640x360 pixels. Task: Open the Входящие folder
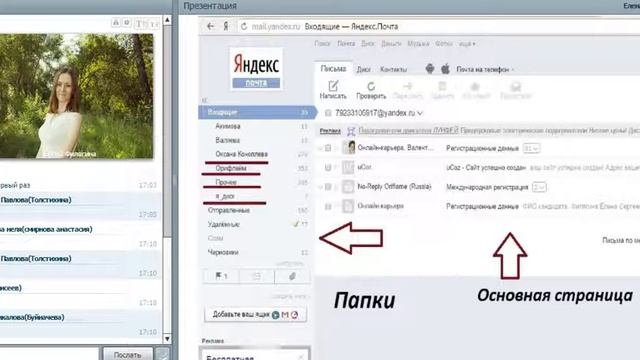257,112
